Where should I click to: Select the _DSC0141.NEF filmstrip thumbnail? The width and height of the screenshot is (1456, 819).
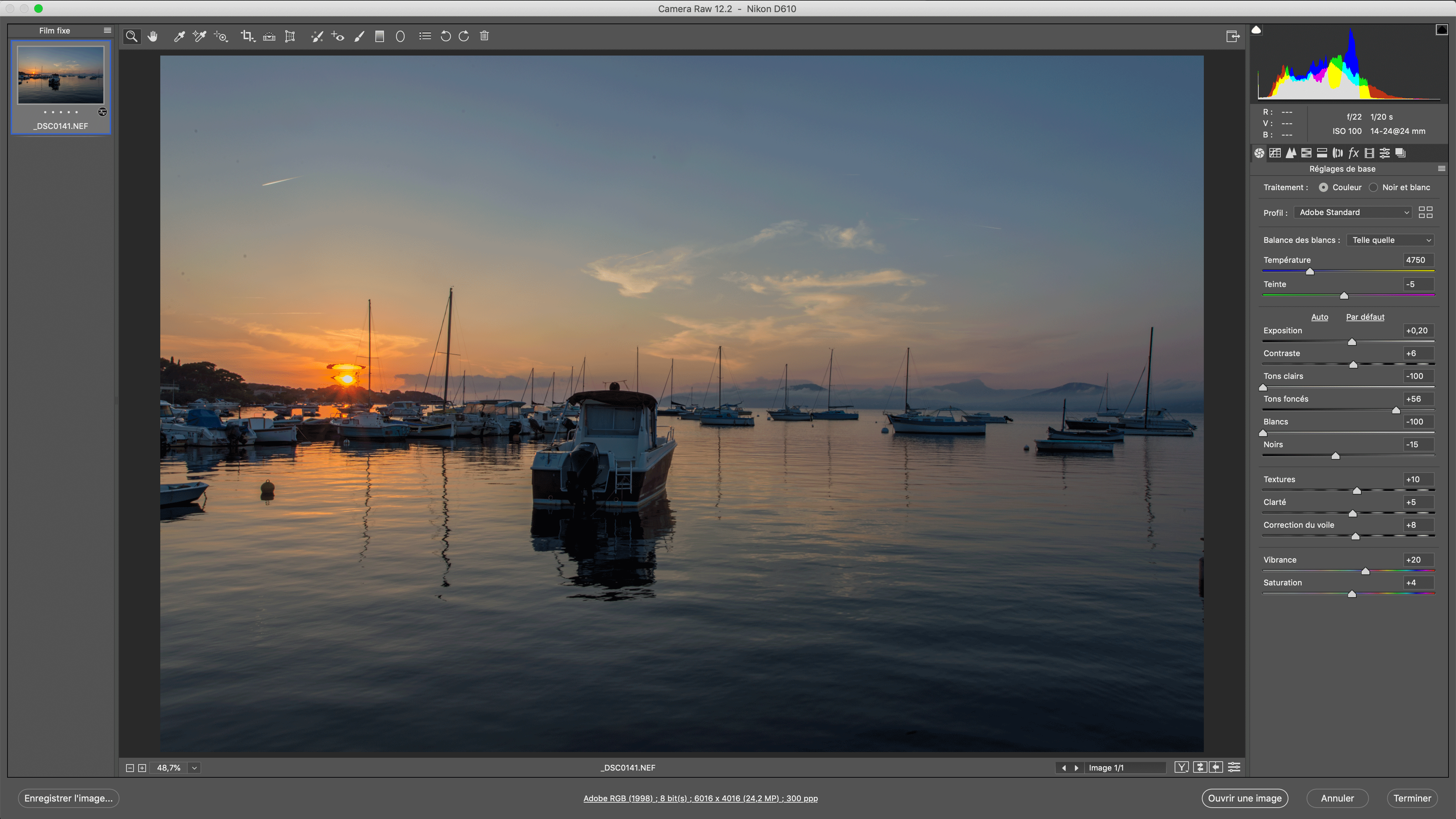pyautogui.click(x=61, y=87)
